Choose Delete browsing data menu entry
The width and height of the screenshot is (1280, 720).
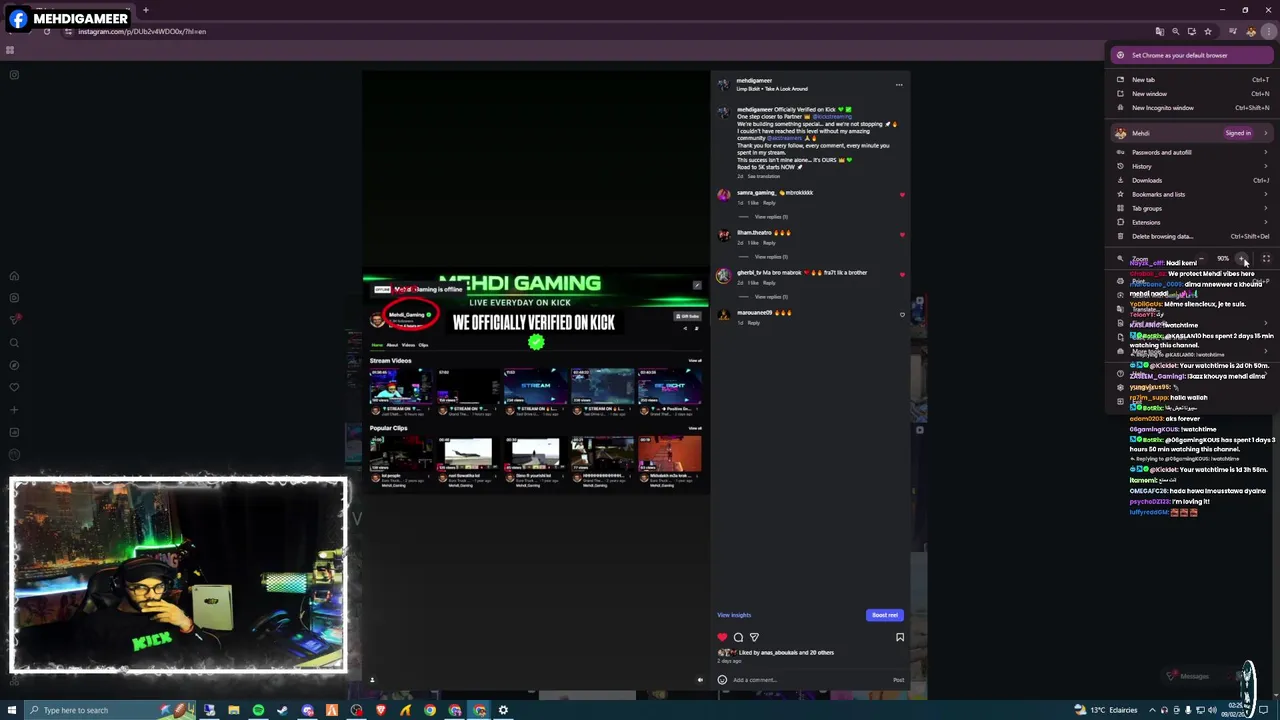1190,236
